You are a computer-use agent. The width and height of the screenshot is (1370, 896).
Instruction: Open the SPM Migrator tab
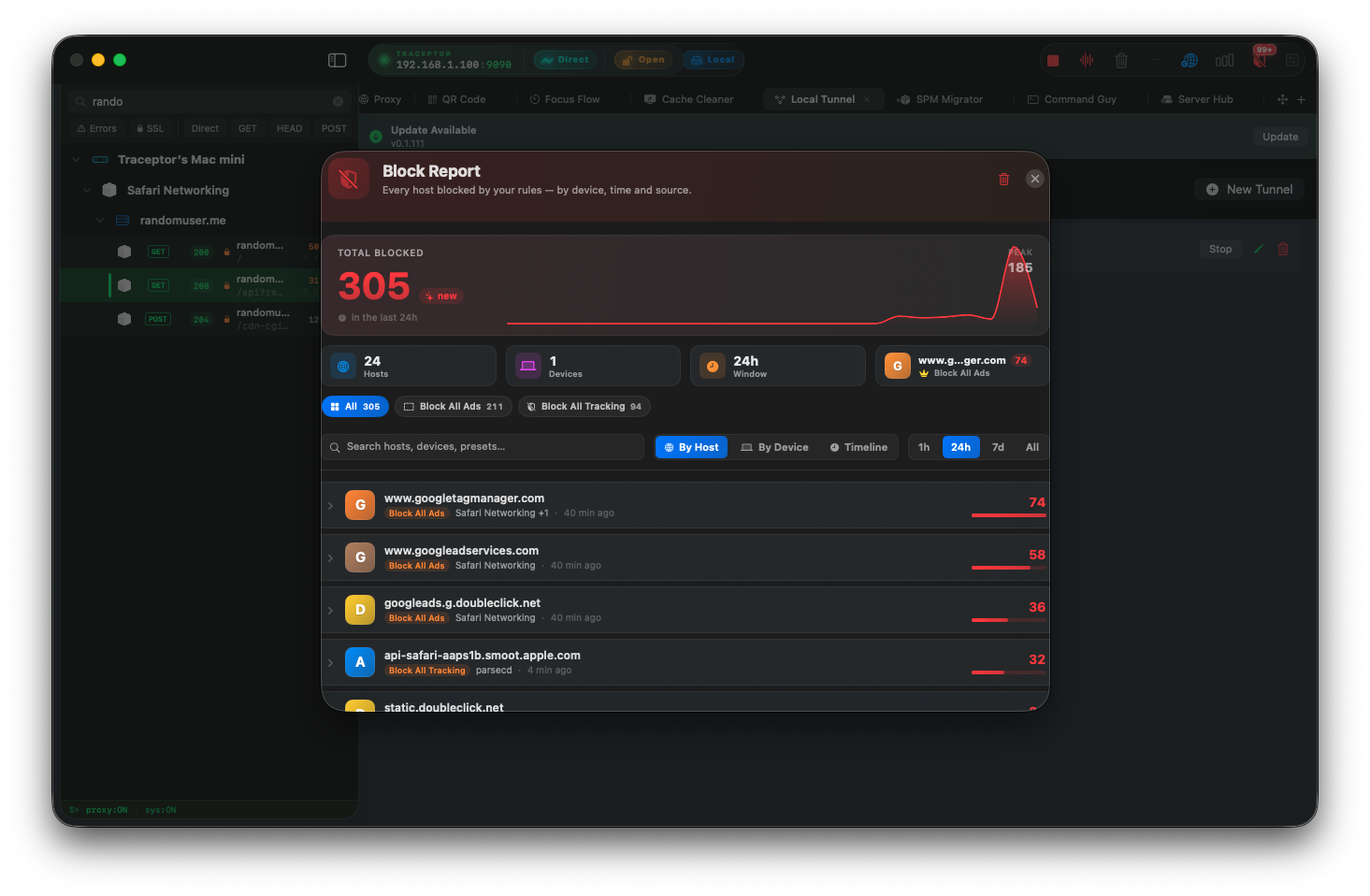coord(940,99)
